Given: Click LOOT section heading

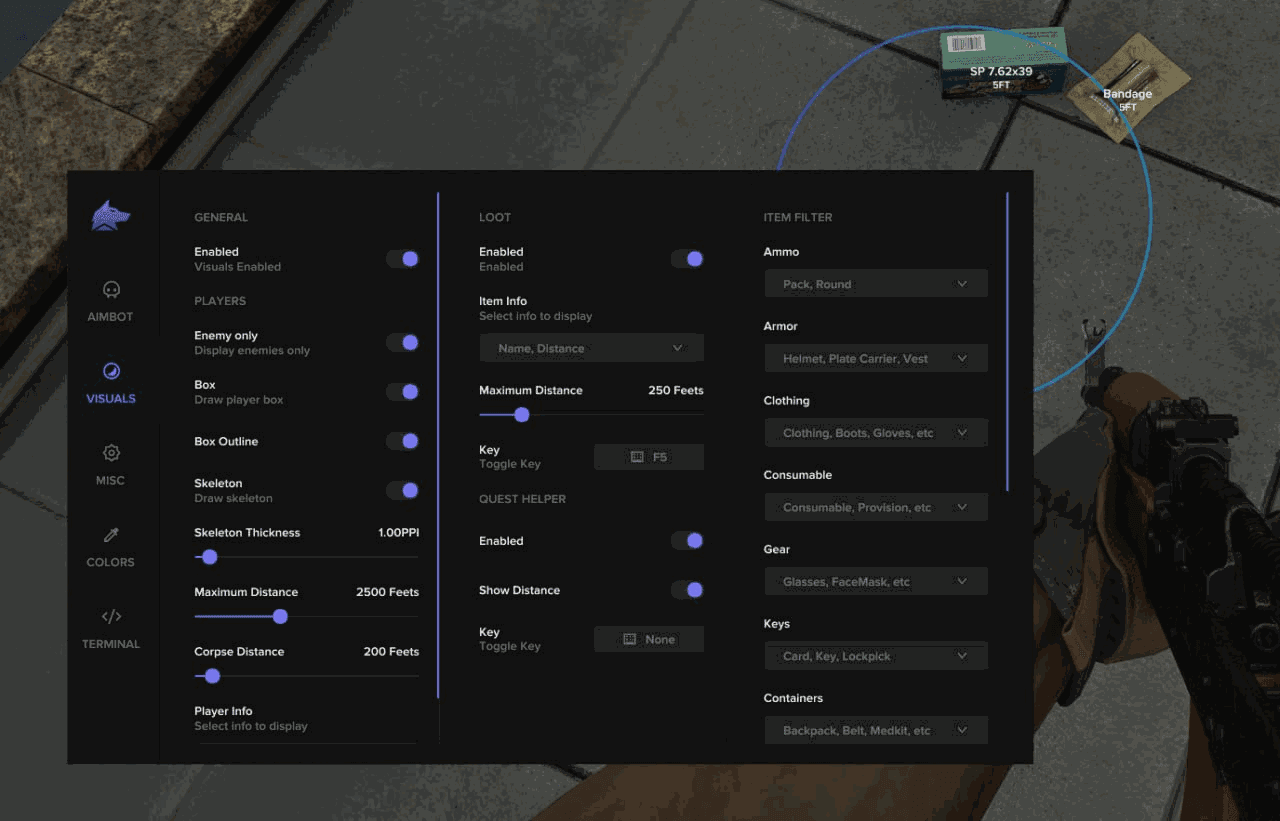Looking at the screenshot, I should coord(495,217).
